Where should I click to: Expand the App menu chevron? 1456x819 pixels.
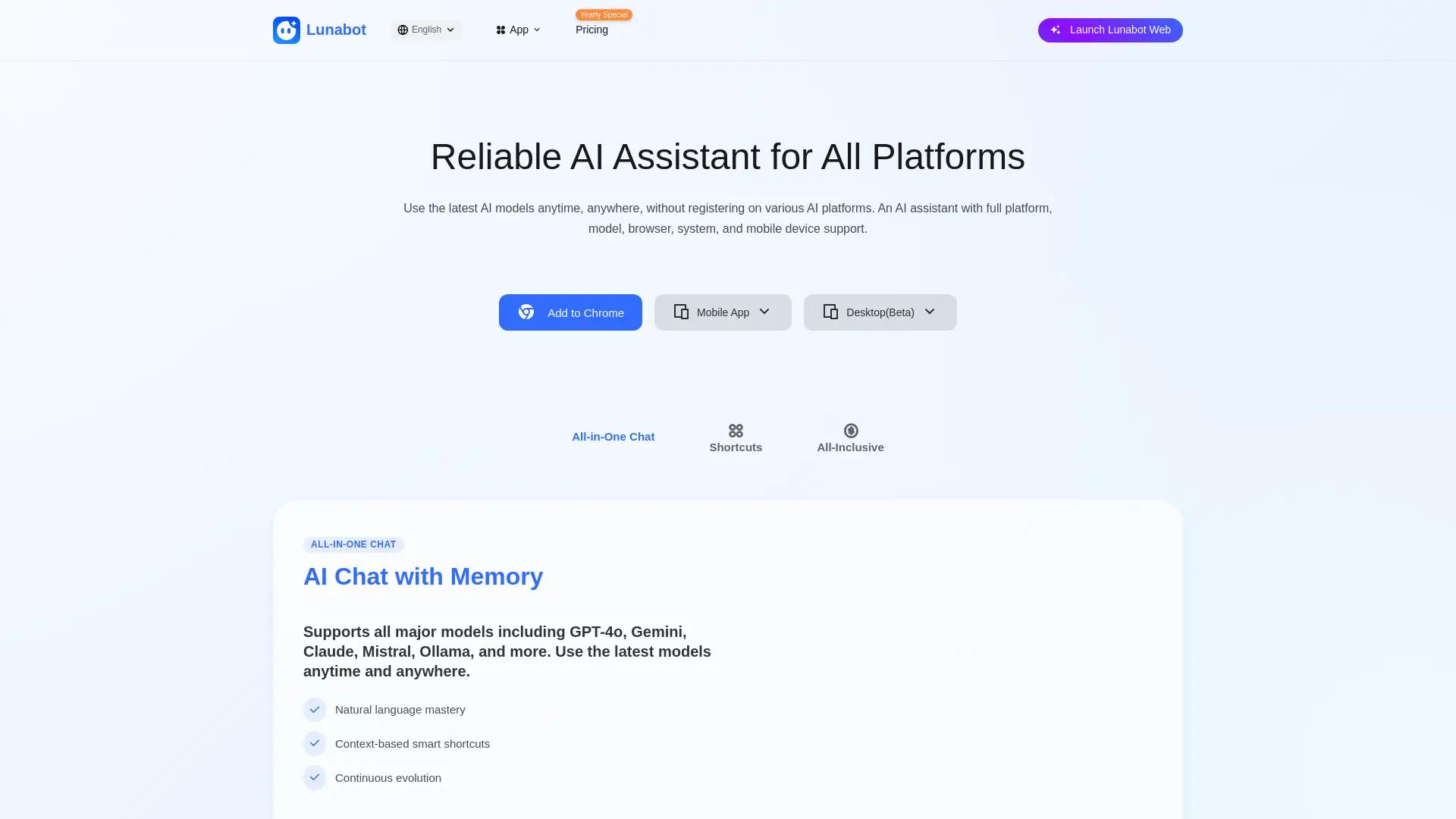tap(537, 30)
